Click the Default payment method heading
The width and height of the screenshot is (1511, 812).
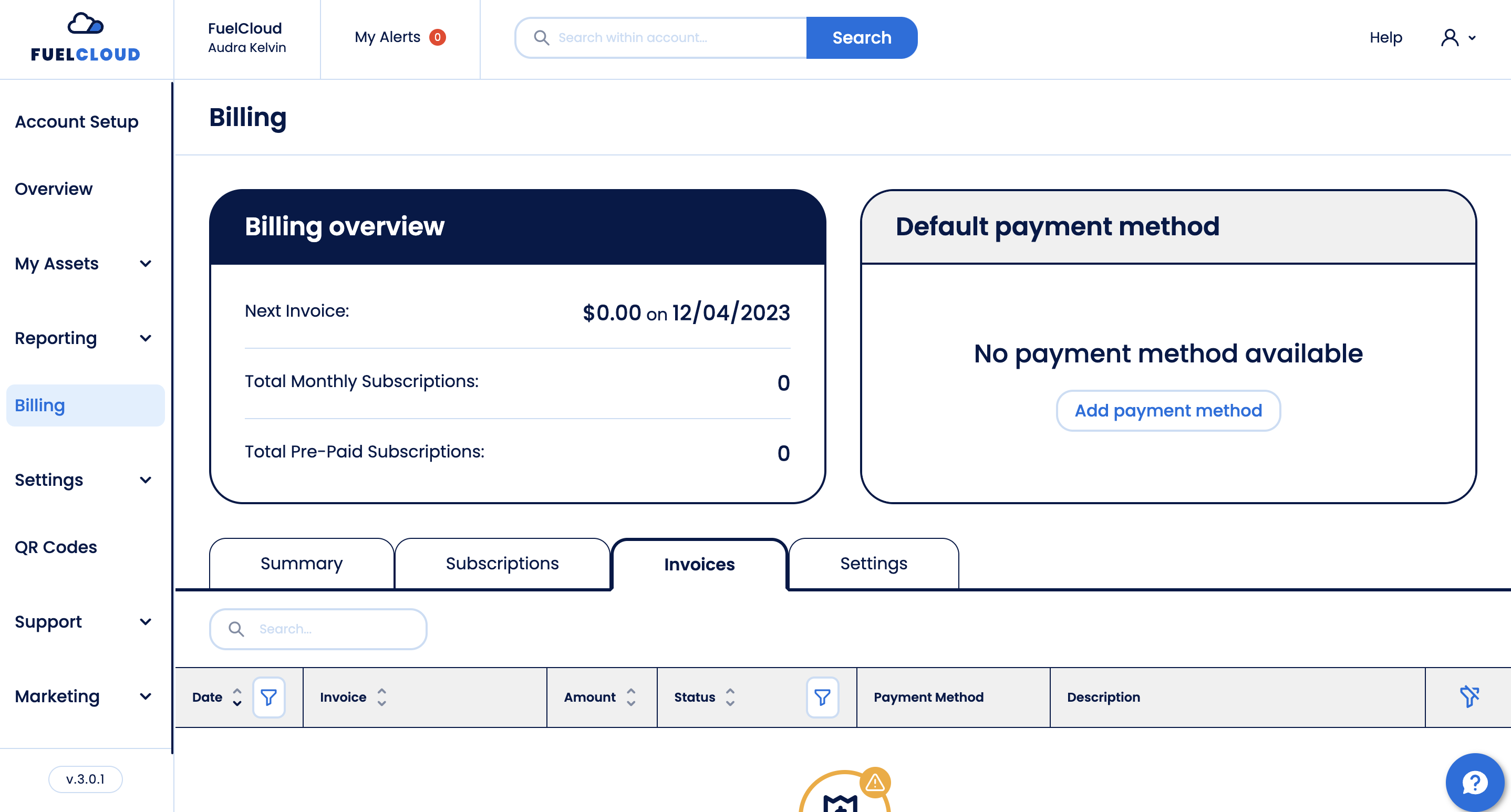(x=1057, y=227)
